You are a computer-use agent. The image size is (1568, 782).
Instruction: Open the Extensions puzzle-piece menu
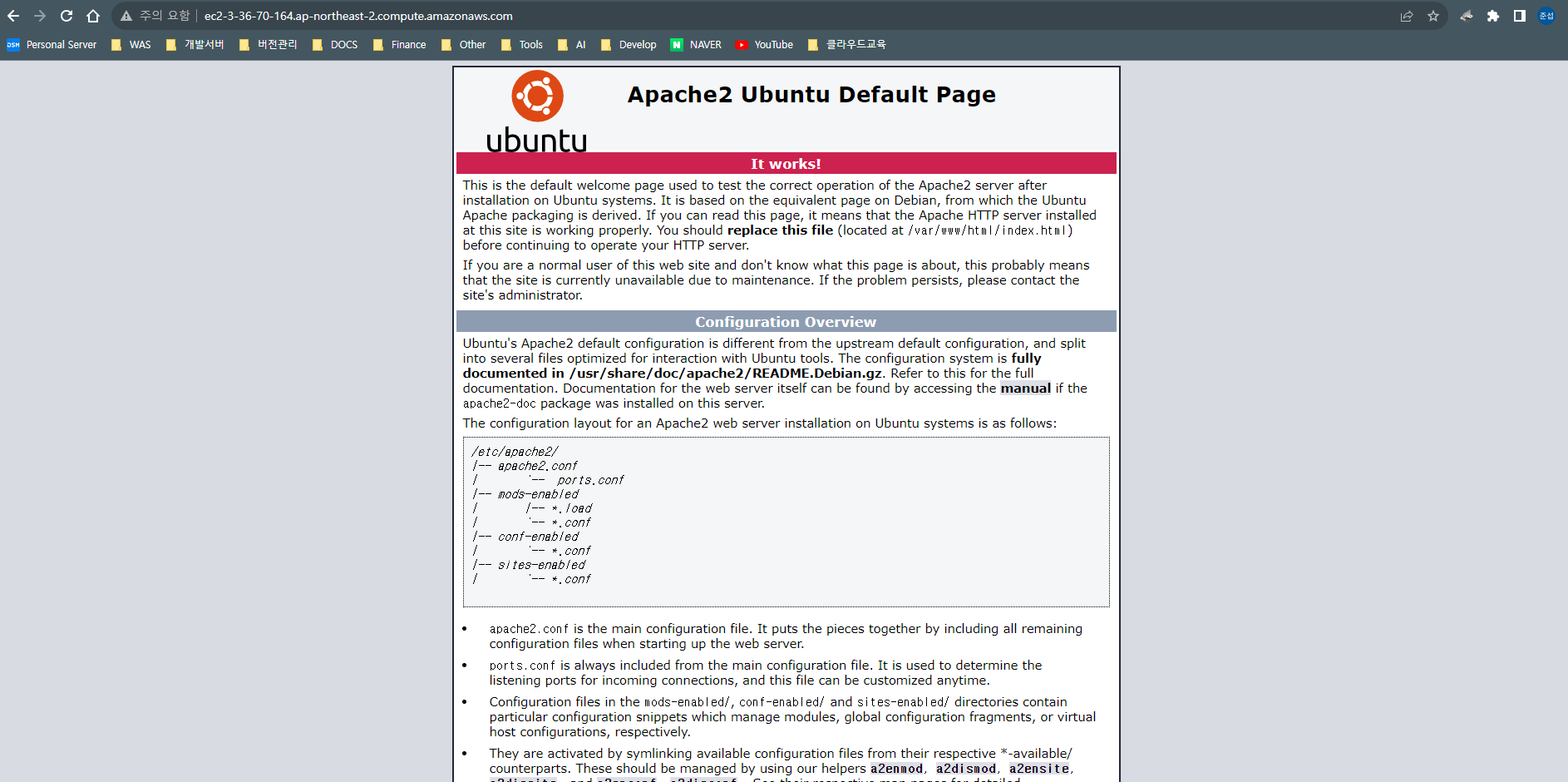1492,16
